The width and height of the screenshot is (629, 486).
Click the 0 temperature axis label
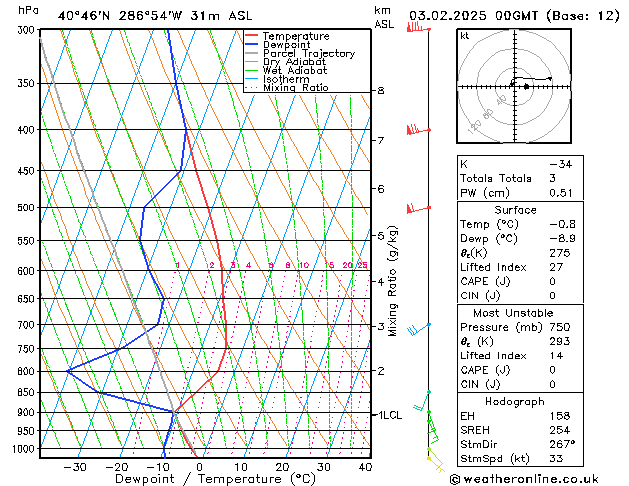pyautogui.click(x=199, y=467)
